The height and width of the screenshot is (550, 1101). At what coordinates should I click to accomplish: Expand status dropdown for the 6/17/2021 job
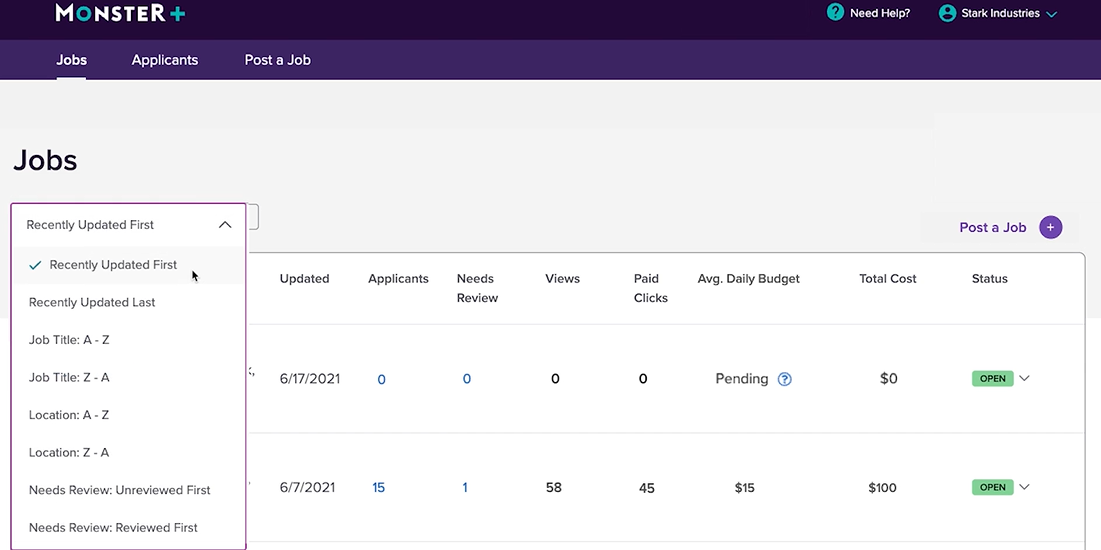(1024, 379)
